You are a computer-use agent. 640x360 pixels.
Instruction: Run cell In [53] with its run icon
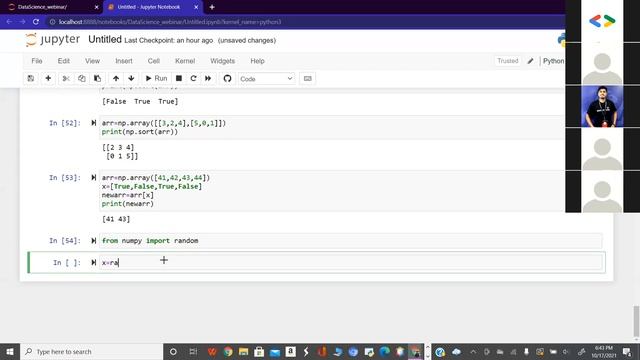[x=93, y=178]
